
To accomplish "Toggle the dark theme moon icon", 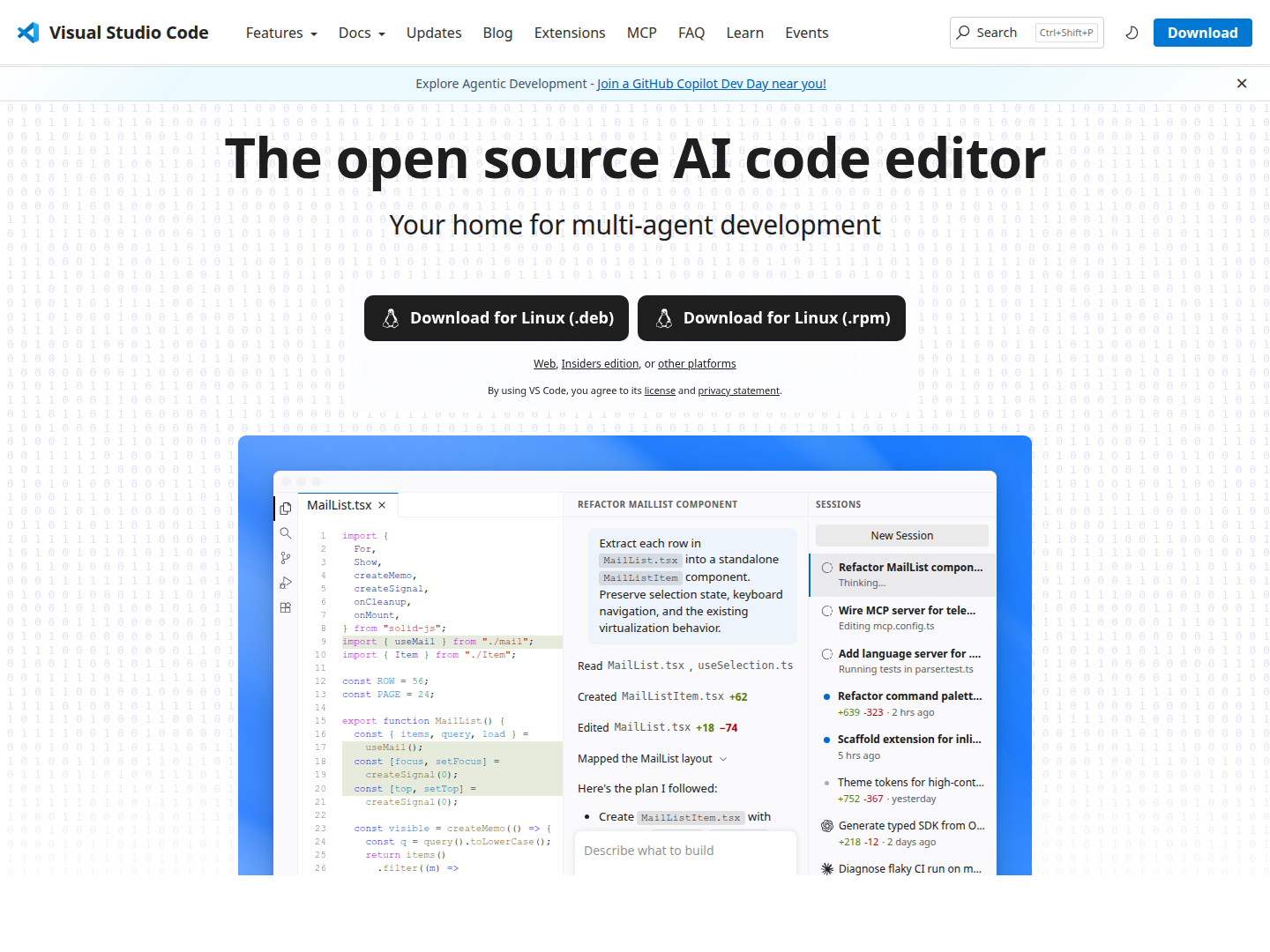I will point(1132,33).
